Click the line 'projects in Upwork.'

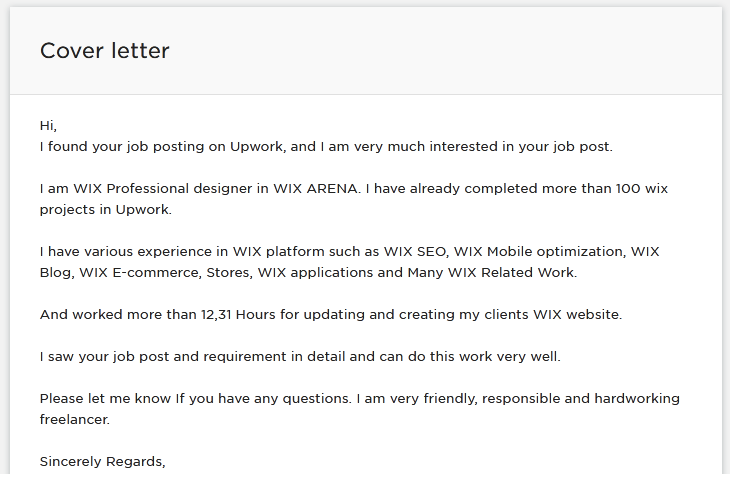106,210
